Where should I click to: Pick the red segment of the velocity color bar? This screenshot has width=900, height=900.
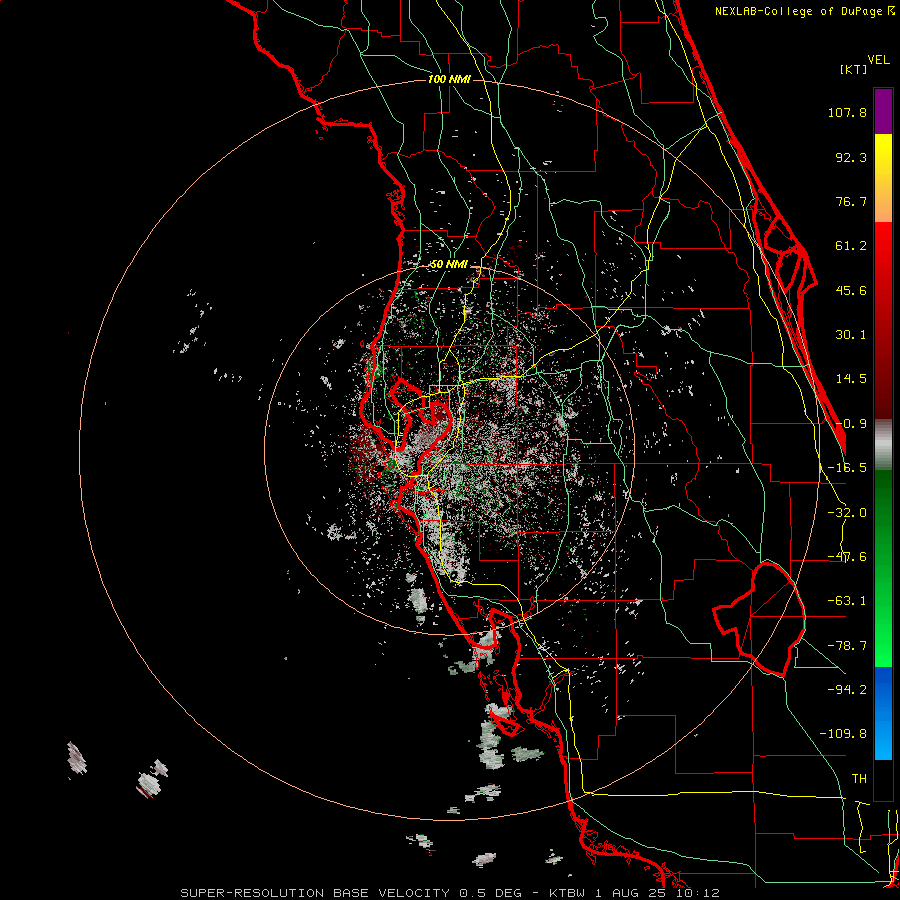(883, 320)
